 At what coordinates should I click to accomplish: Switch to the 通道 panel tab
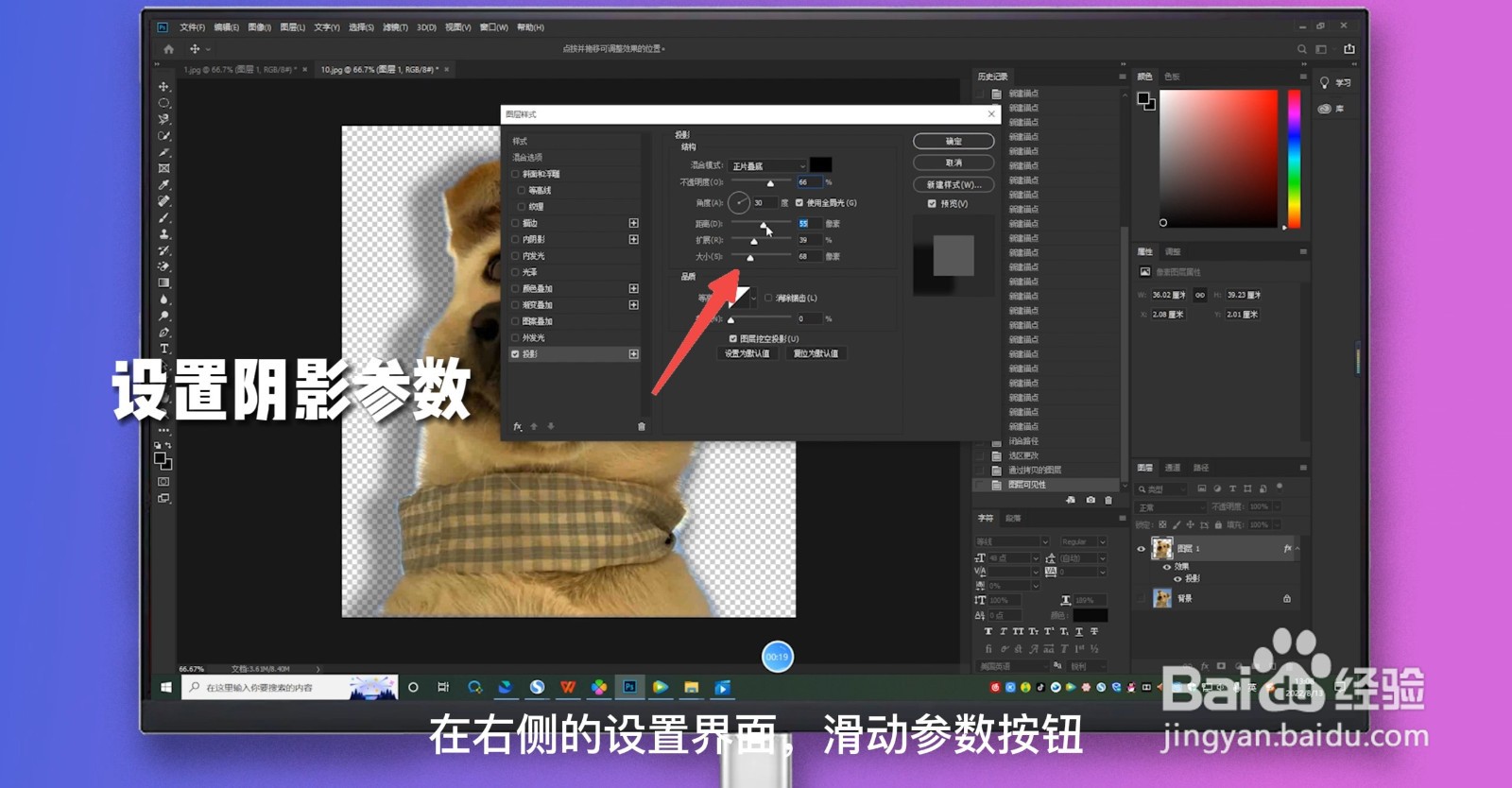click(x=1173, y=468)
